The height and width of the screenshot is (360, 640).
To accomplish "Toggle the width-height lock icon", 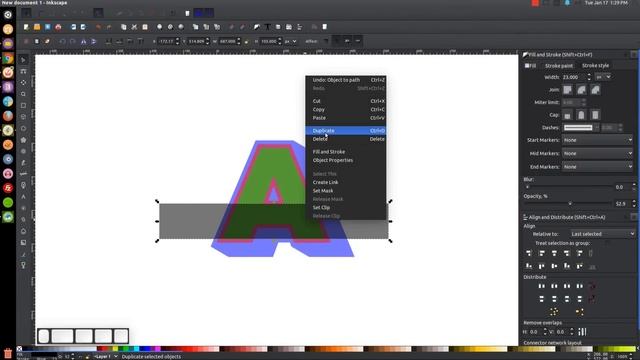I will (247, 41).
